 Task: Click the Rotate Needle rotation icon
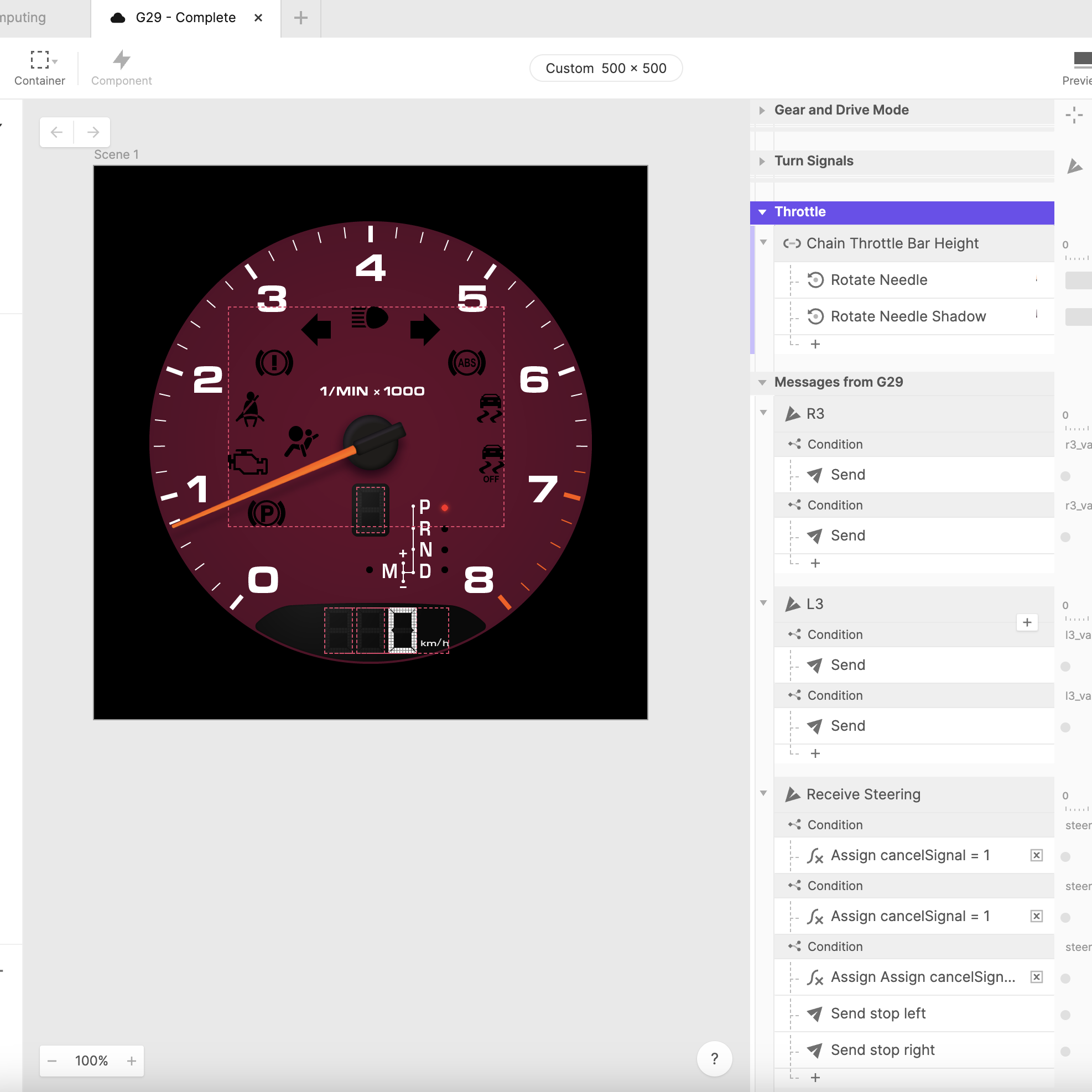point(814,280)
